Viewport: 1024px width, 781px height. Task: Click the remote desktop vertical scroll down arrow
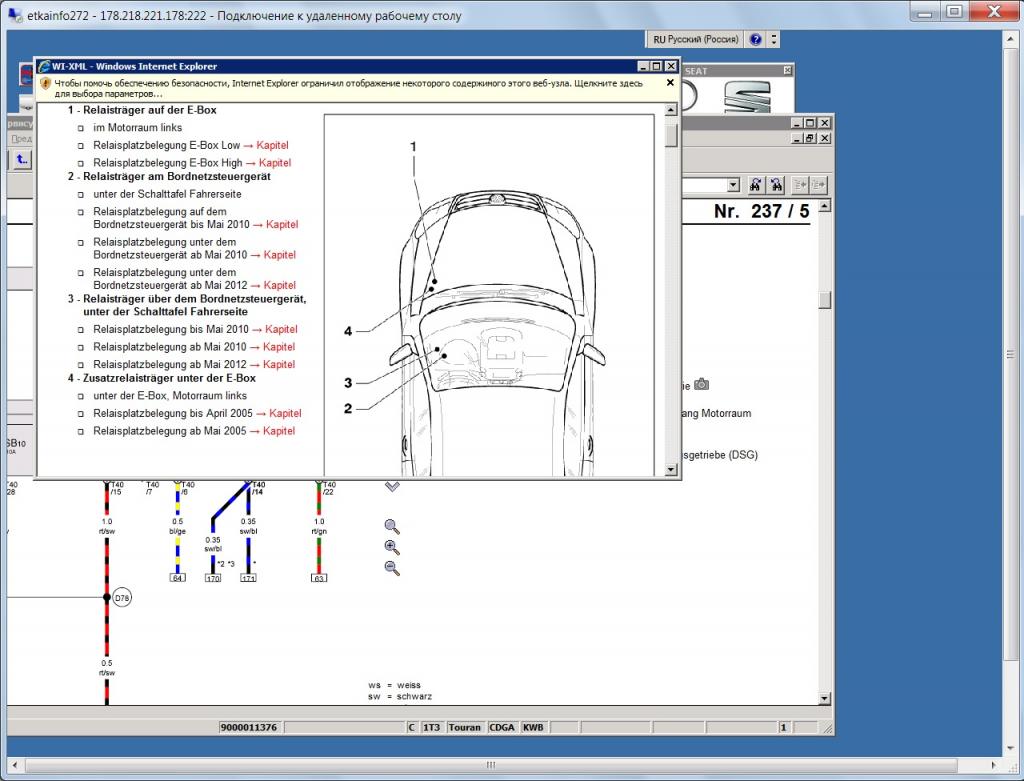(1010, 749)
